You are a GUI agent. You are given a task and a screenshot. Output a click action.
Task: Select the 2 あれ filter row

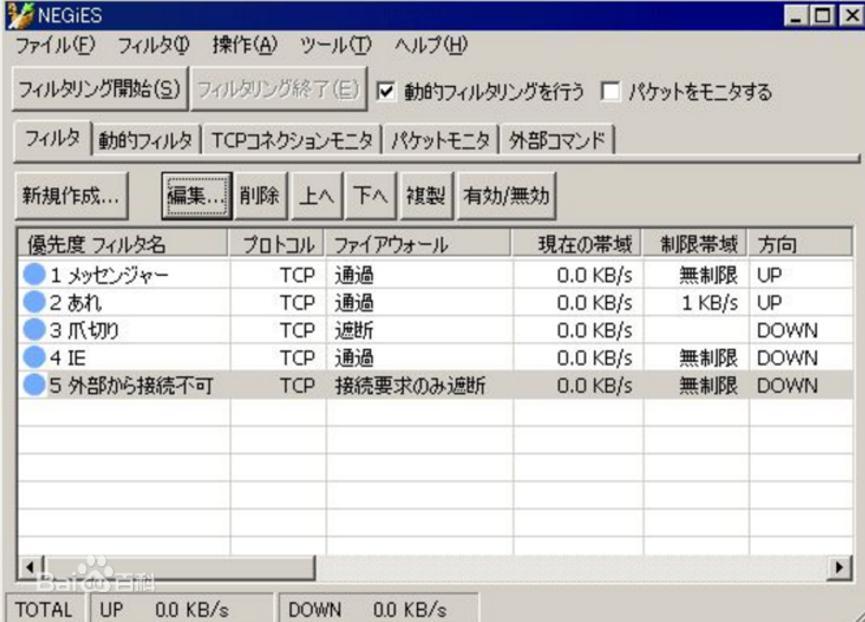click(435, 302)
